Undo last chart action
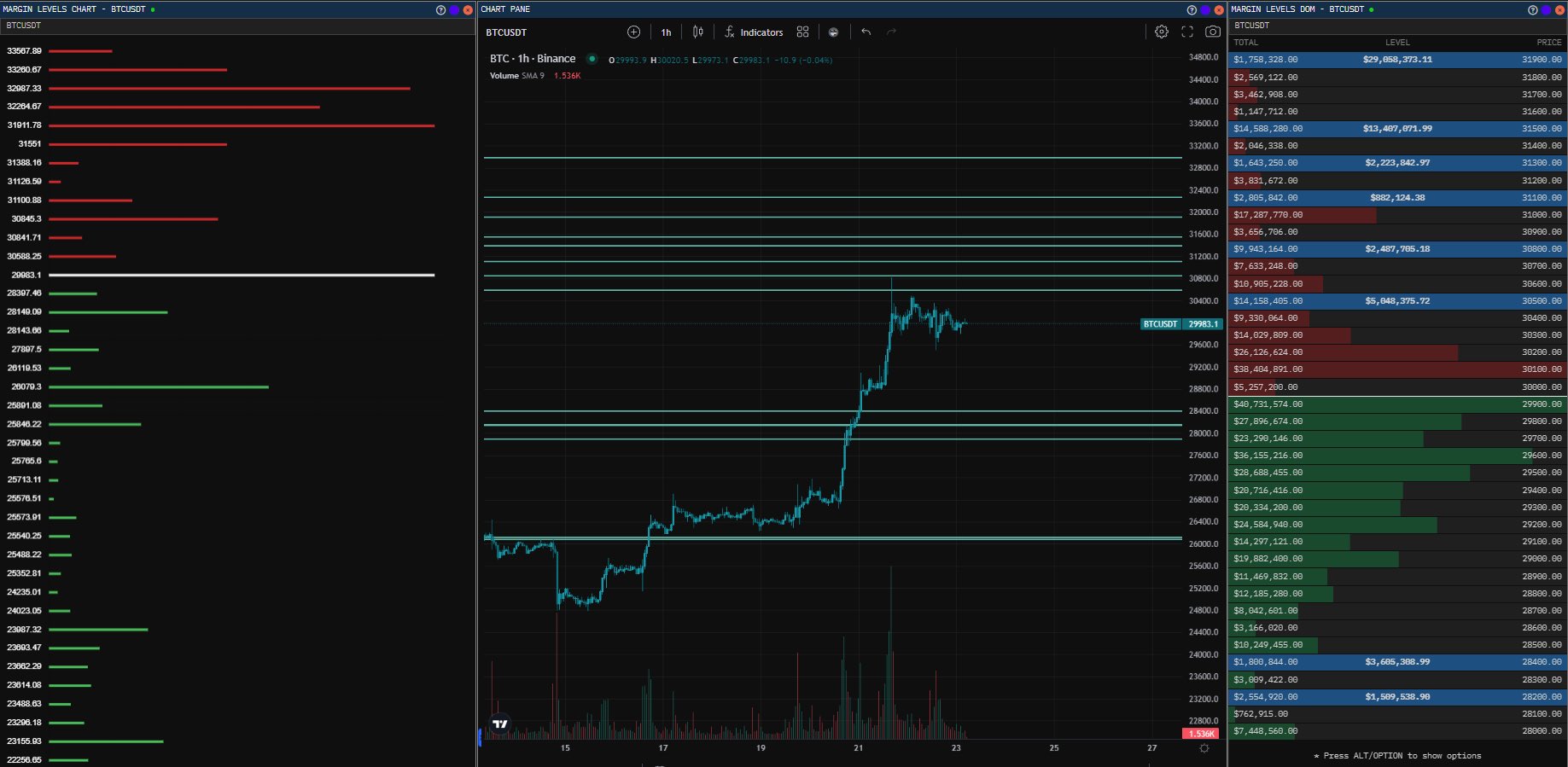This screenshot has height=767, width=1568. pyautogui.click(x=866, y=32)
